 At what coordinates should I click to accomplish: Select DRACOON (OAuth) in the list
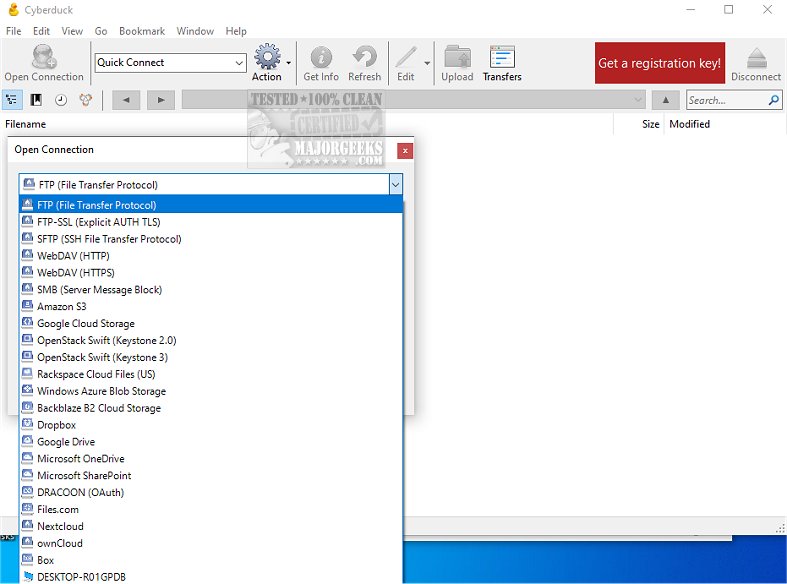(211, 492)
